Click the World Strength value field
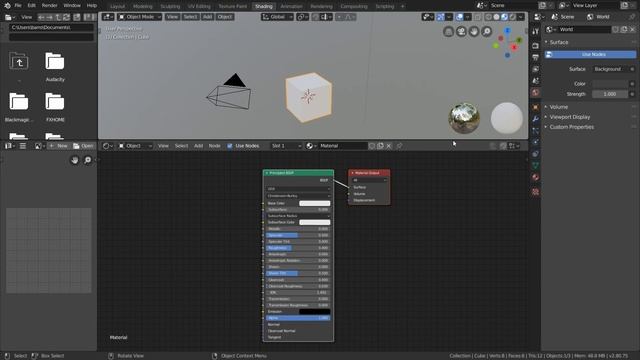Screen dimensions: 640x360 pos(610,94)
